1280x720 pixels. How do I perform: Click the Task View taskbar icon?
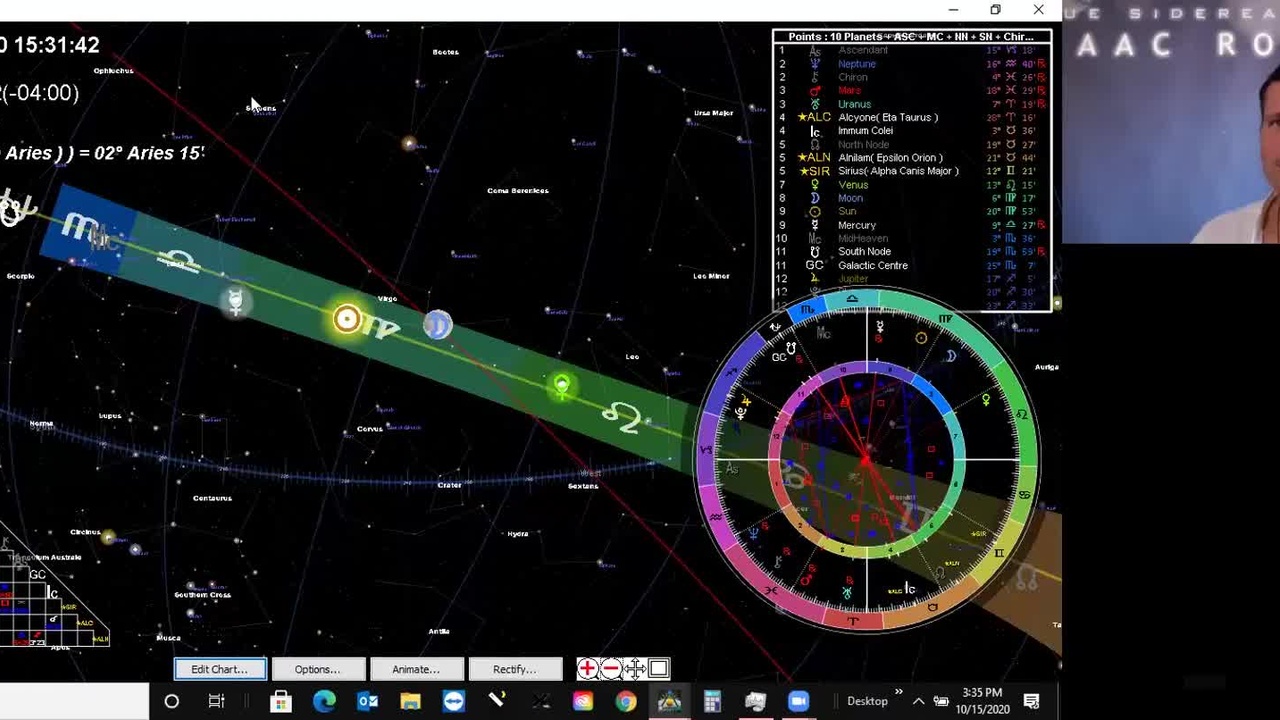(216, 701)
